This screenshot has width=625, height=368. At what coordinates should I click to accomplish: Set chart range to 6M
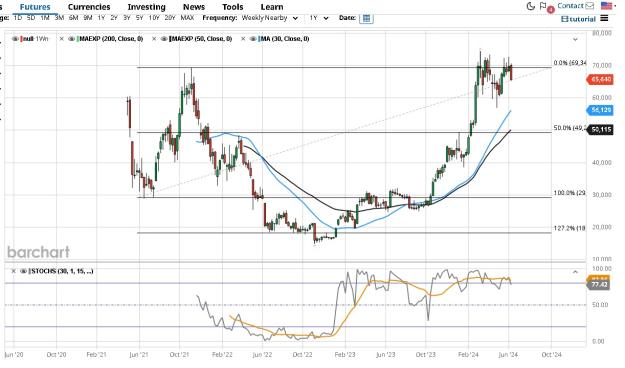[73, 18]
